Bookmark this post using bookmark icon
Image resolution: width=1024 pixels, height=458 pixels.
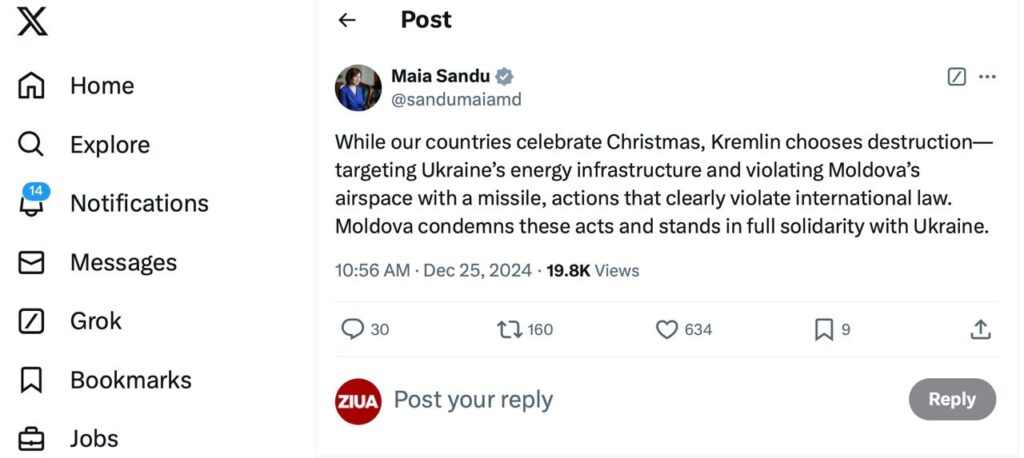coord(824,329)
